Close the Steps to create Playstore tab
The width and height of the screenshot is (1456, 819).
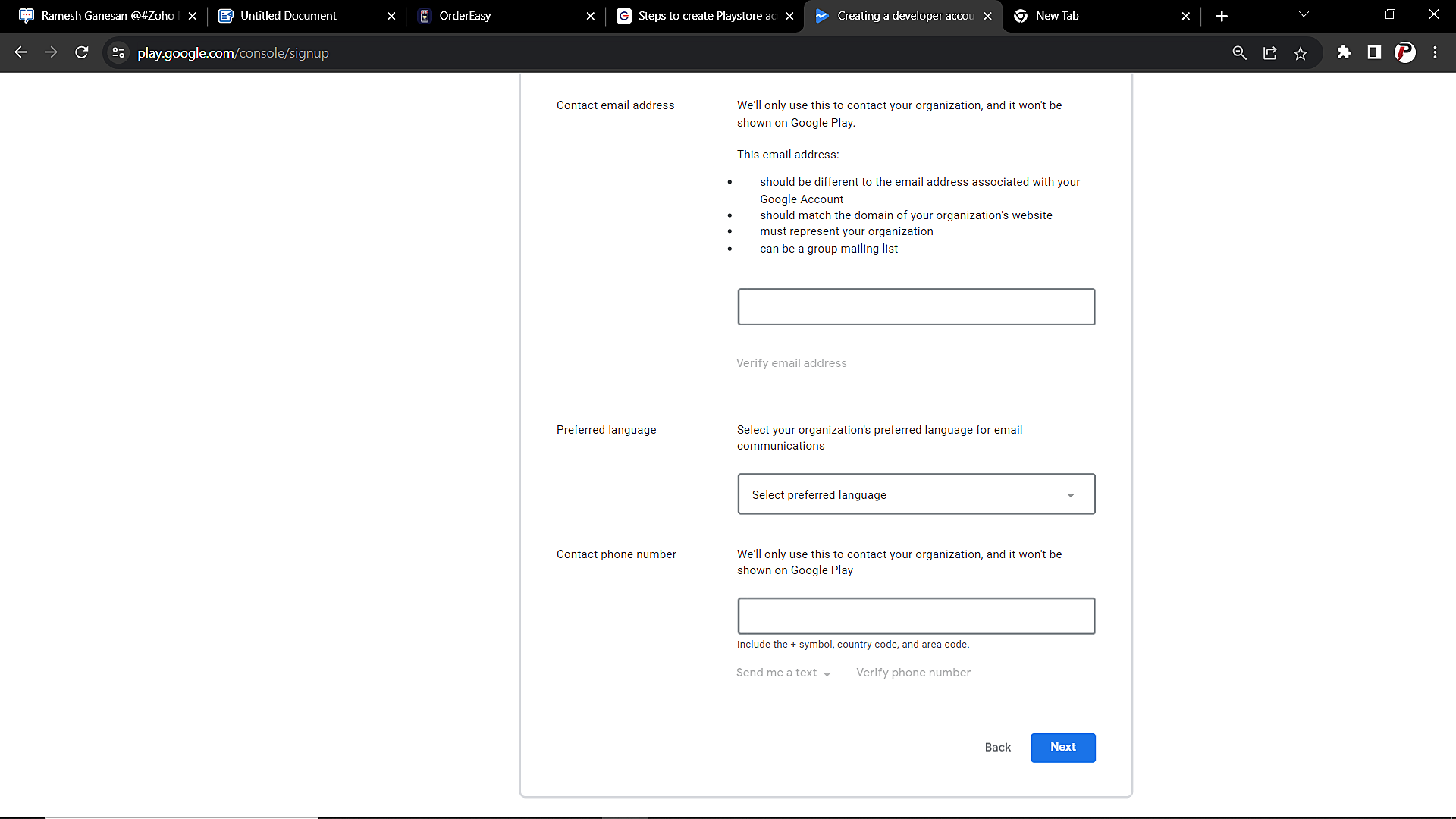point(789,16)
